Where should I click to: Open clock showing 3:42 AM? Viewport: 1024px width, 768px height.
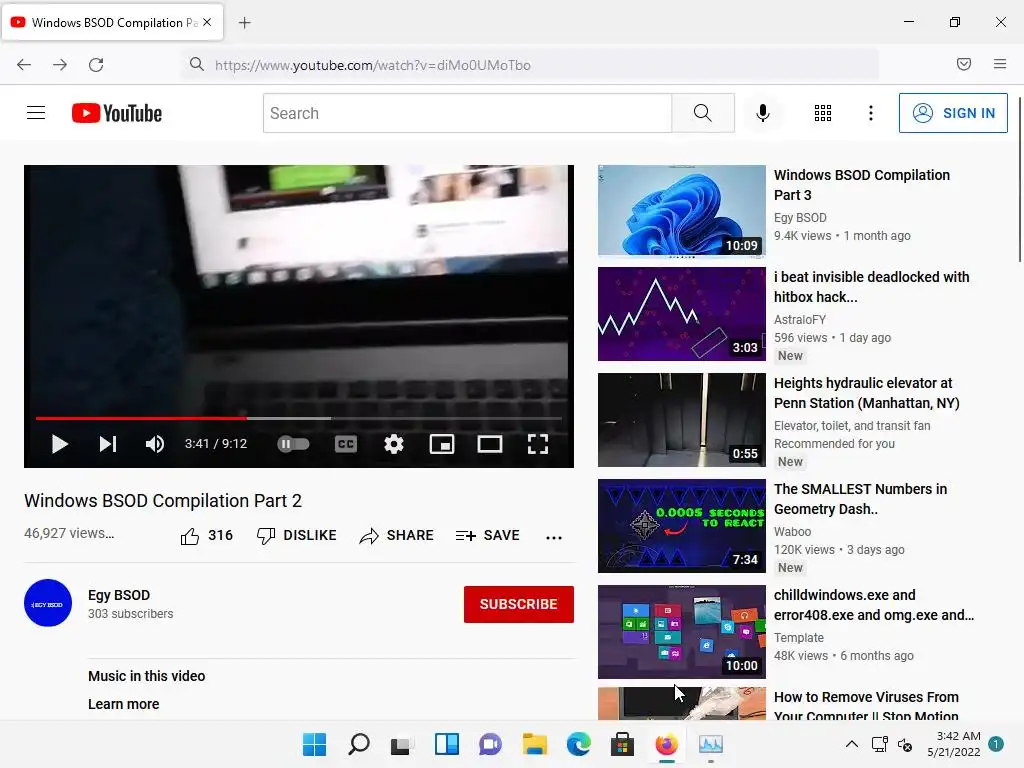953,744
